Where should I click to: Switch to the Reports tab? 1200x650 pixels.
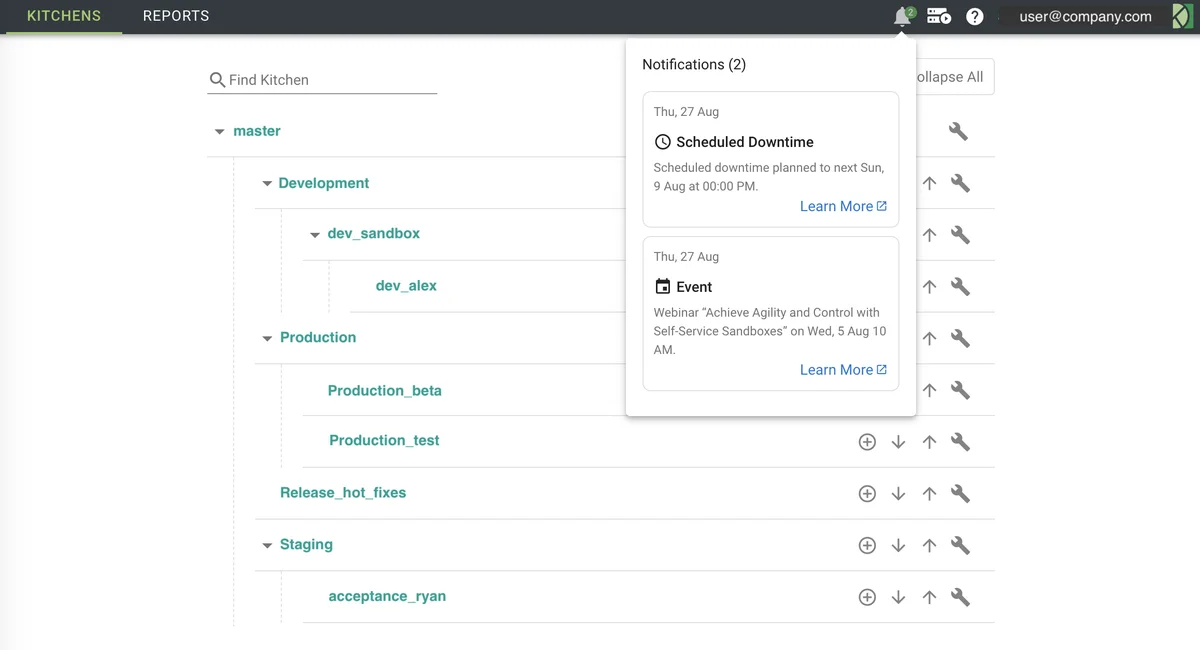pyautogui.click(x=176, y=16)
